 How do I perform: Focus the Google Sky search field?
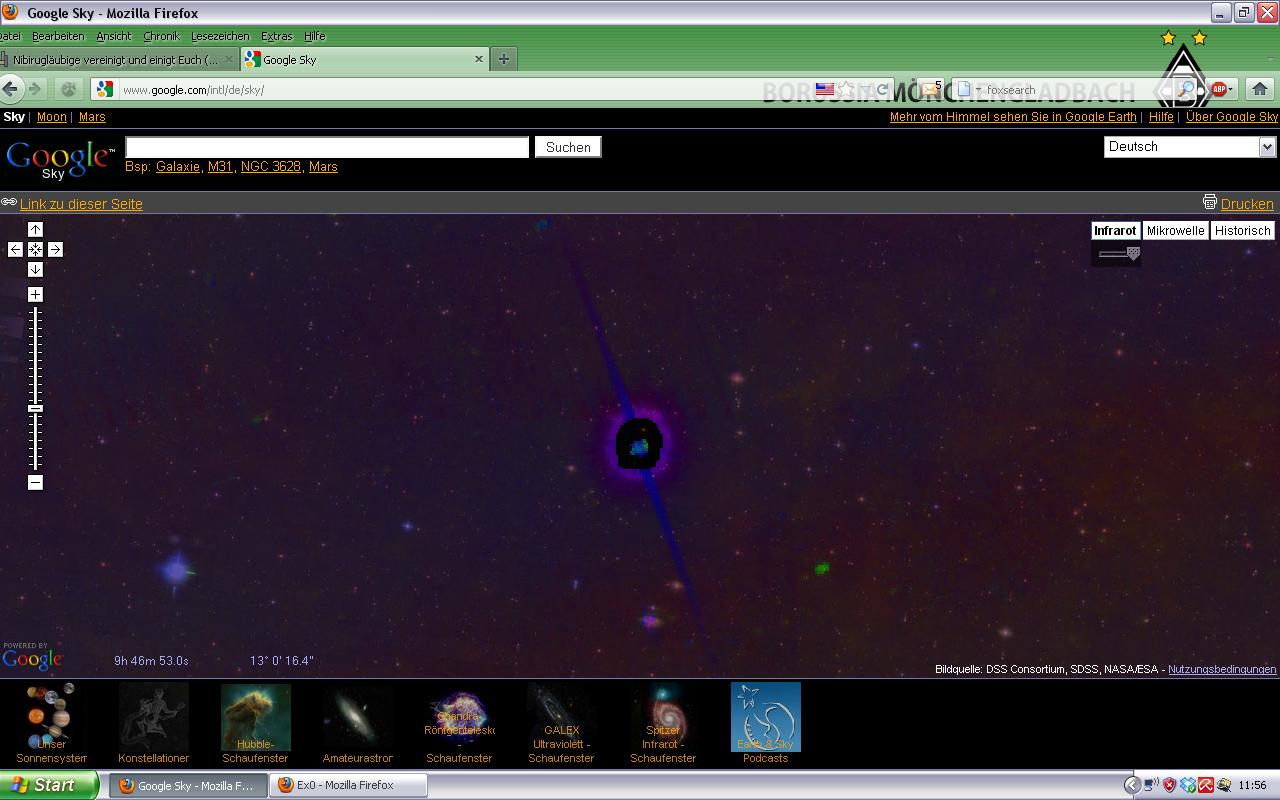(x=327, y=147)
